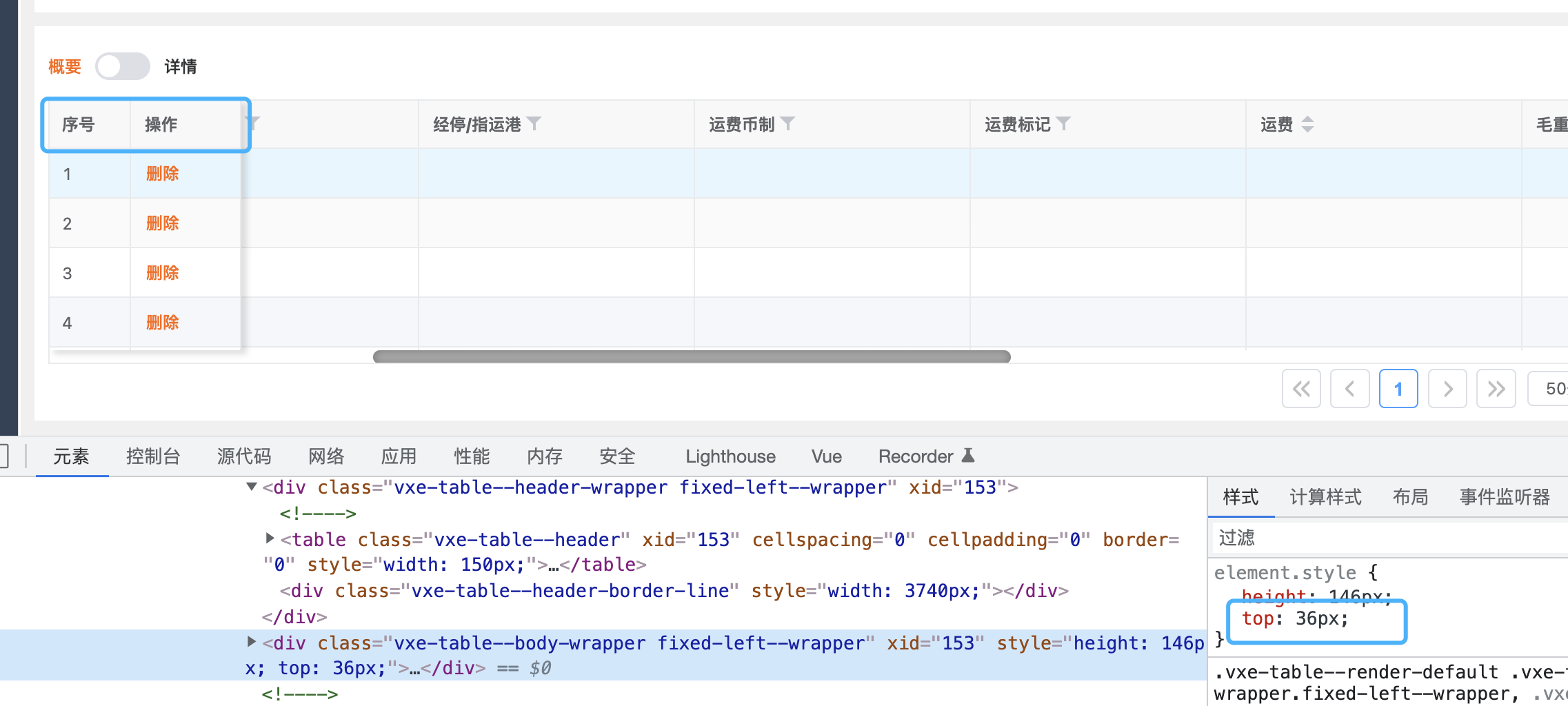Image resolution: width=1568 pixels, height=706 pixels.
Task: Expand the highlighted vxe-table--body-wrapper div node
Action: tap(252, 643)
